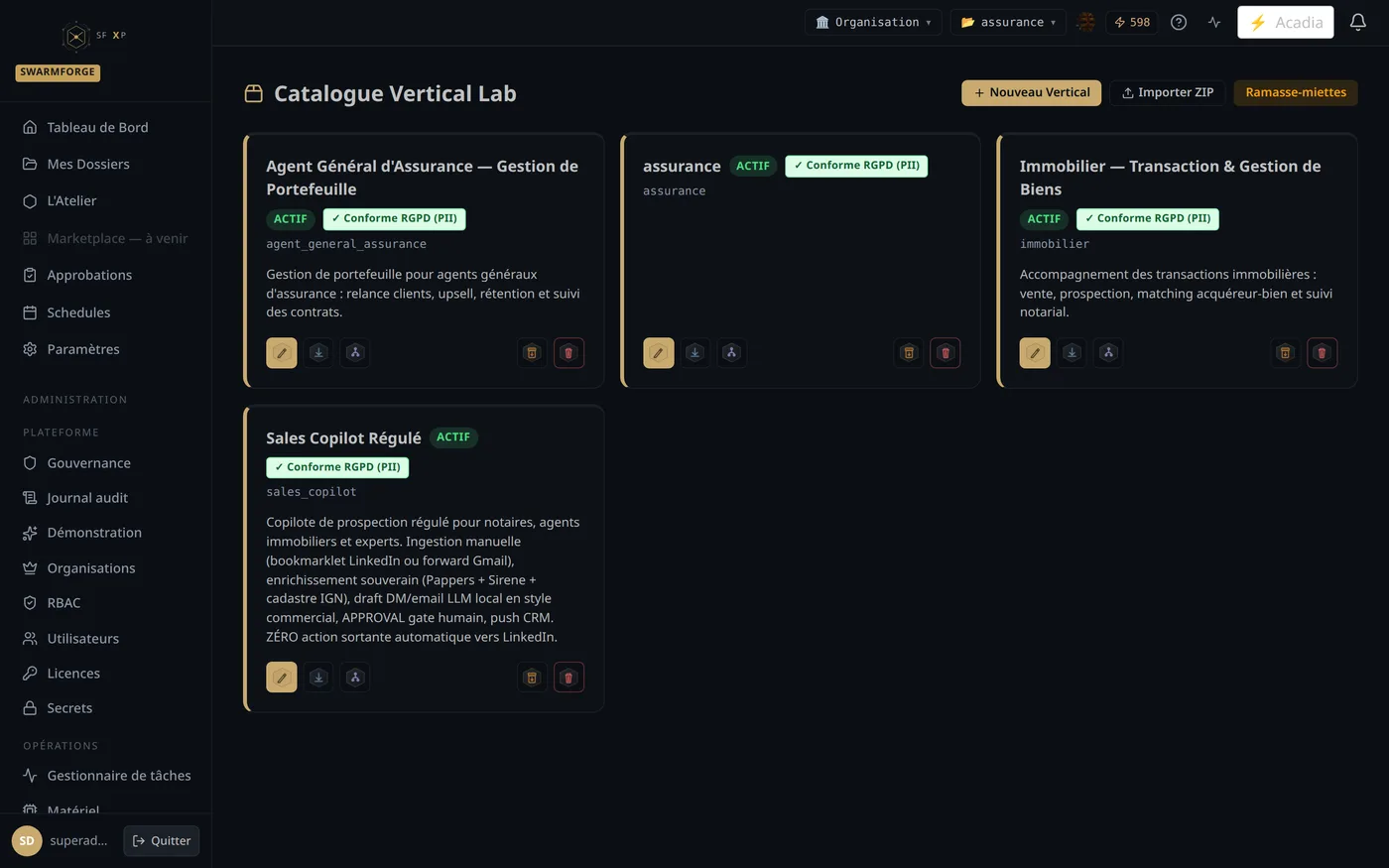Click the round avatar icon beside credits
This screenshot has height=868, width=1389.
[1086, 22]
